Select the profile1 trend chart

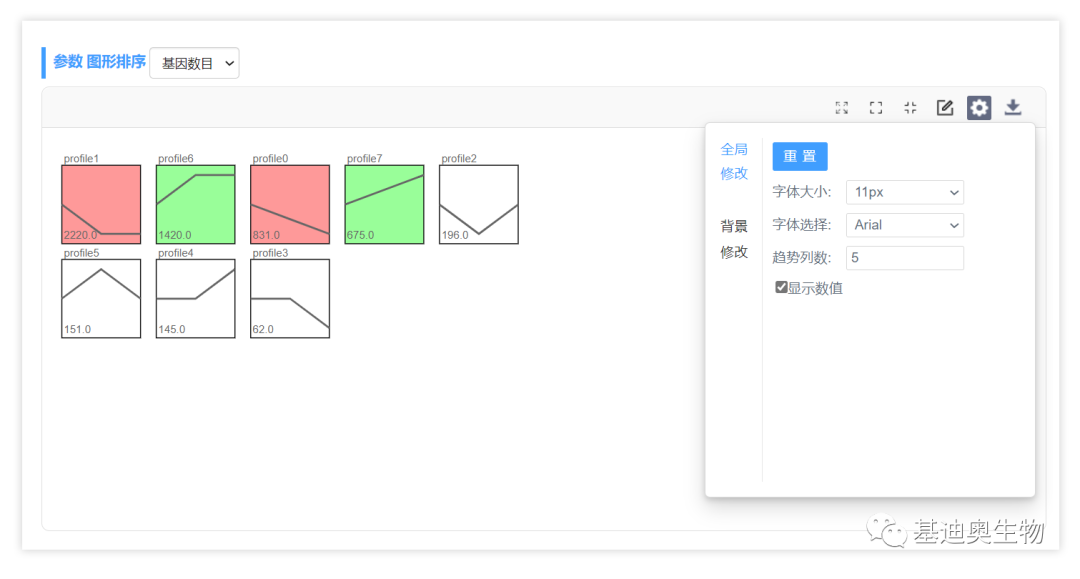[101, 204]
